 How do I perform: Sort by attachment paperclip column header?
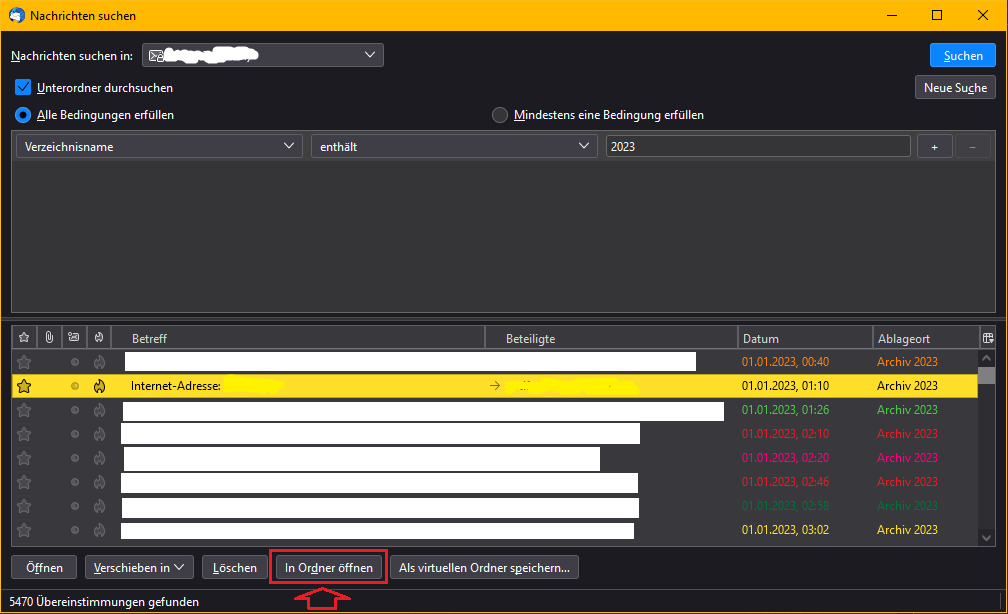(x=49, y=338)
